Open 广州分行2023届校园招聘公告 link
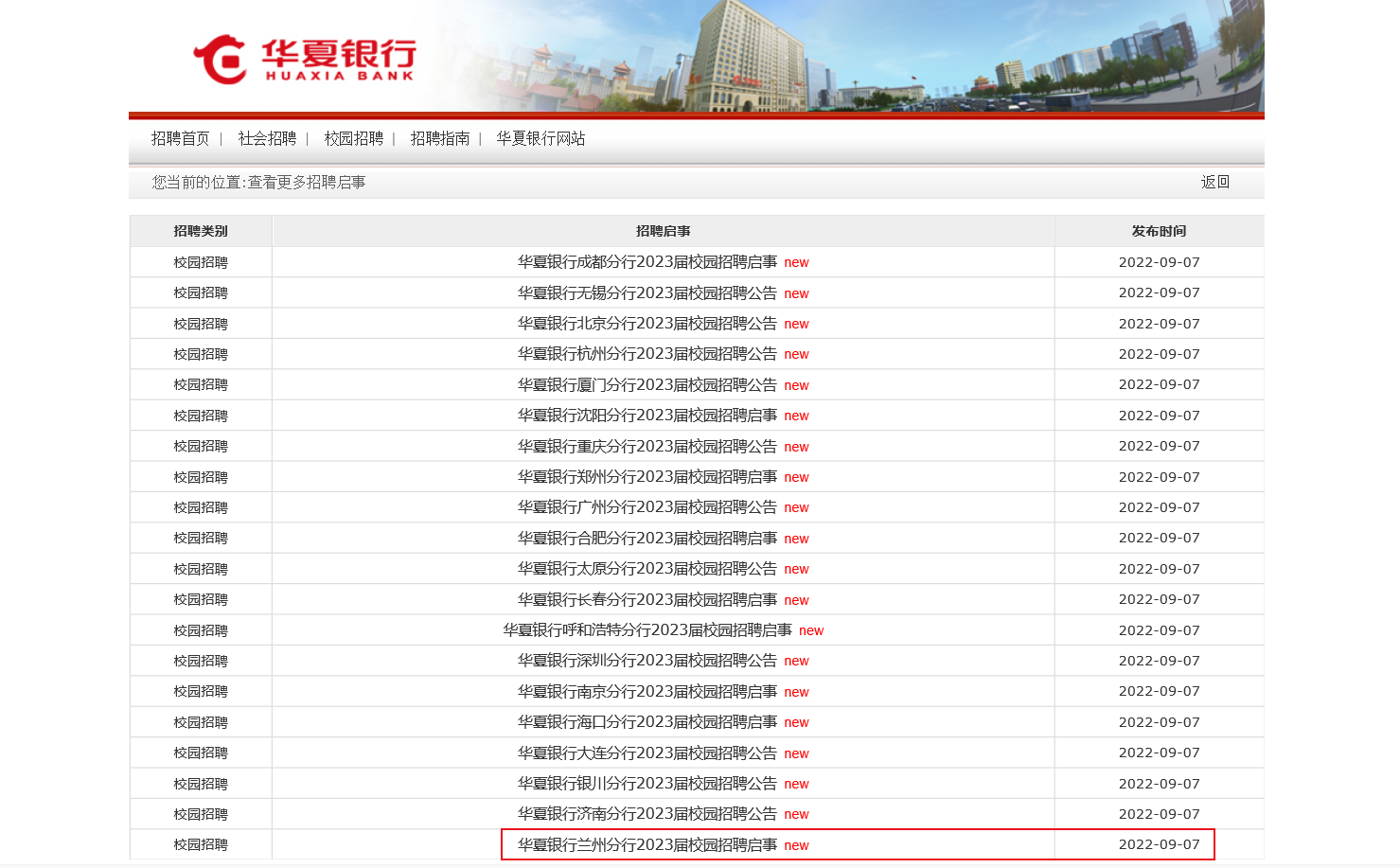The image size is (1400, 868). tap(647, 507)
